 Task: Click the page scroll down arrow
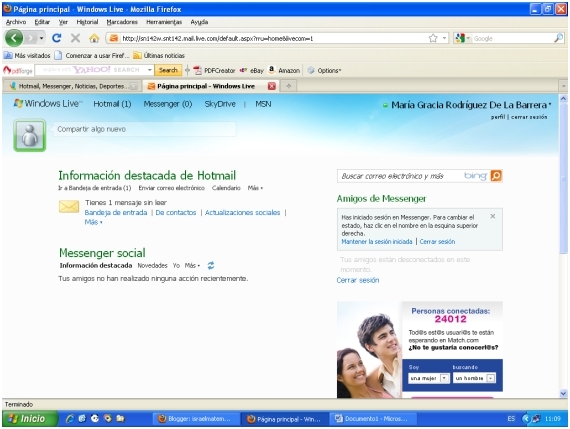click(563, 393)
